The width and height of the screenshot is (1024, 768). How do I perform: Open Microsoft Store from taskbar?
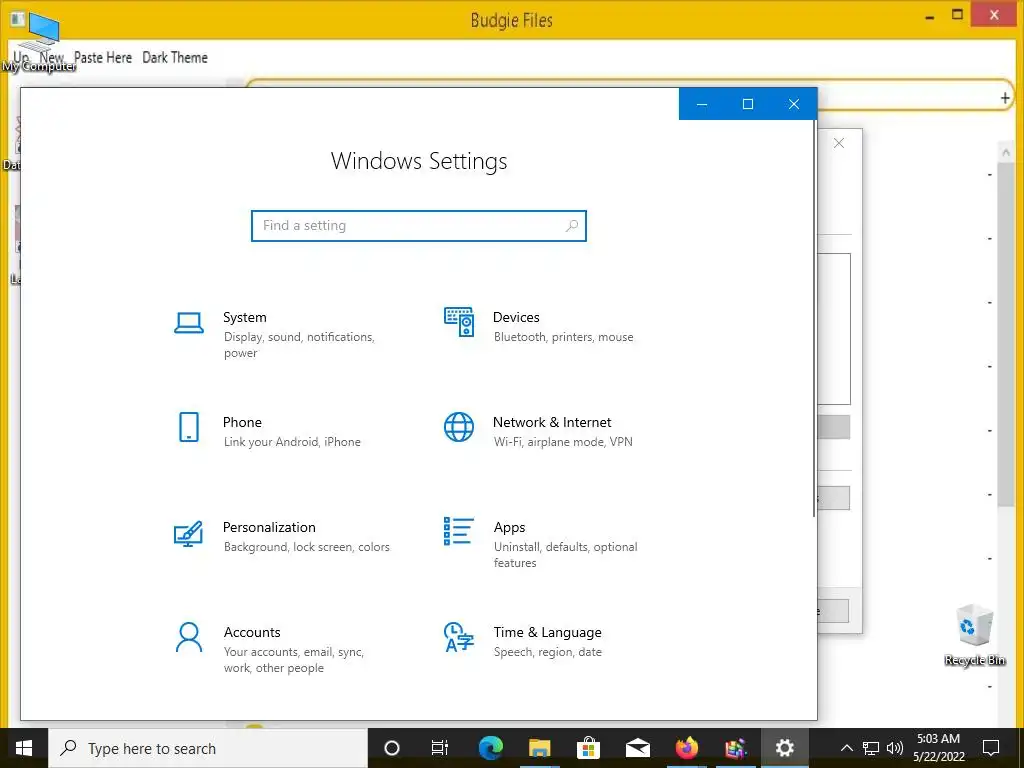pos(588,748)
